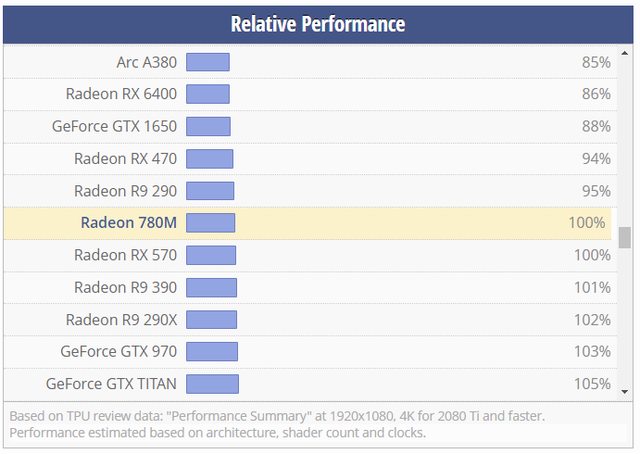Click the Radeon R9 390 entry

point(125,287)
